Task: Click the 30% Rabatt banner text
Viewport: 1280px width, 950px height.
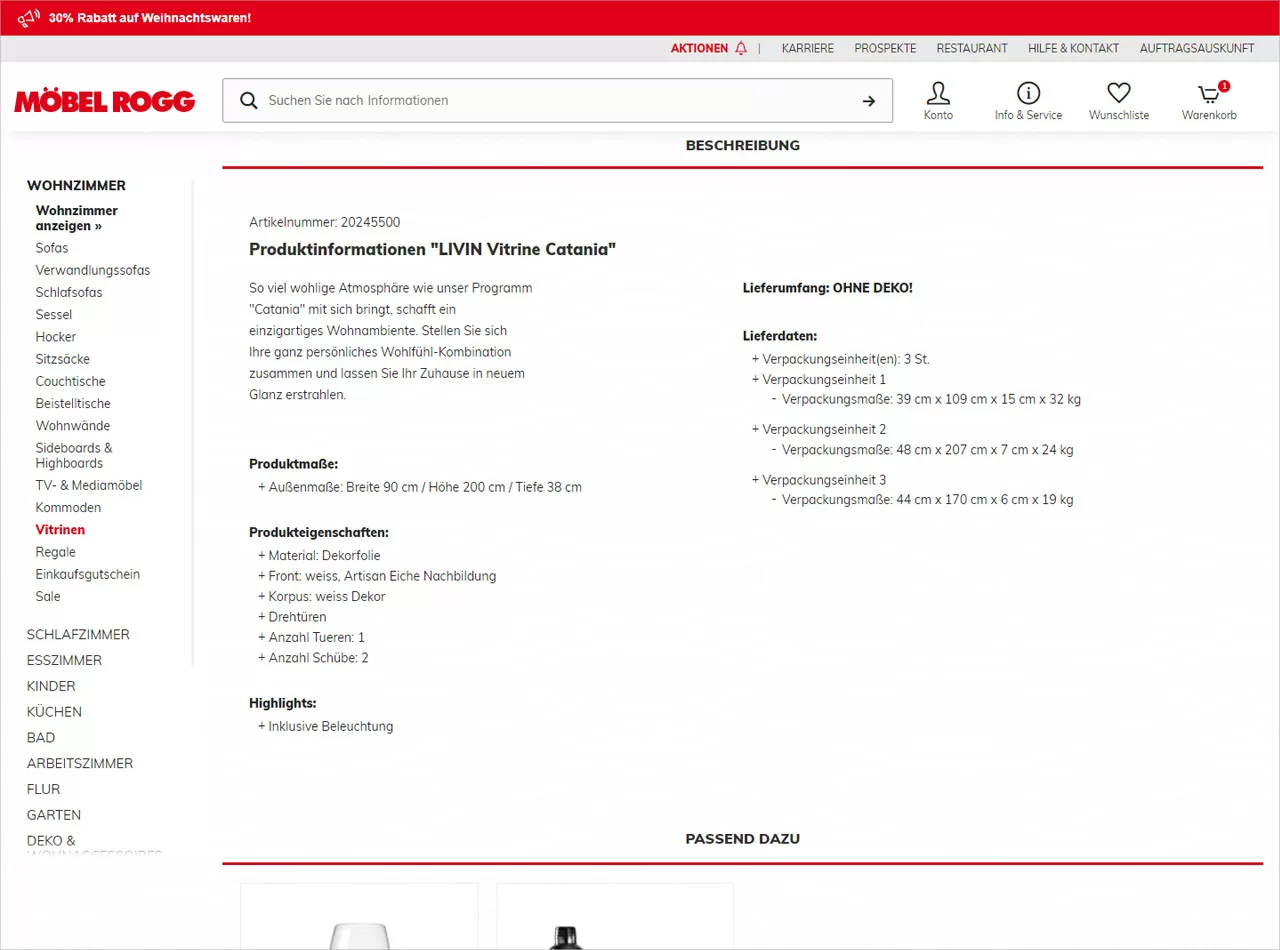Action: point(150,18)
